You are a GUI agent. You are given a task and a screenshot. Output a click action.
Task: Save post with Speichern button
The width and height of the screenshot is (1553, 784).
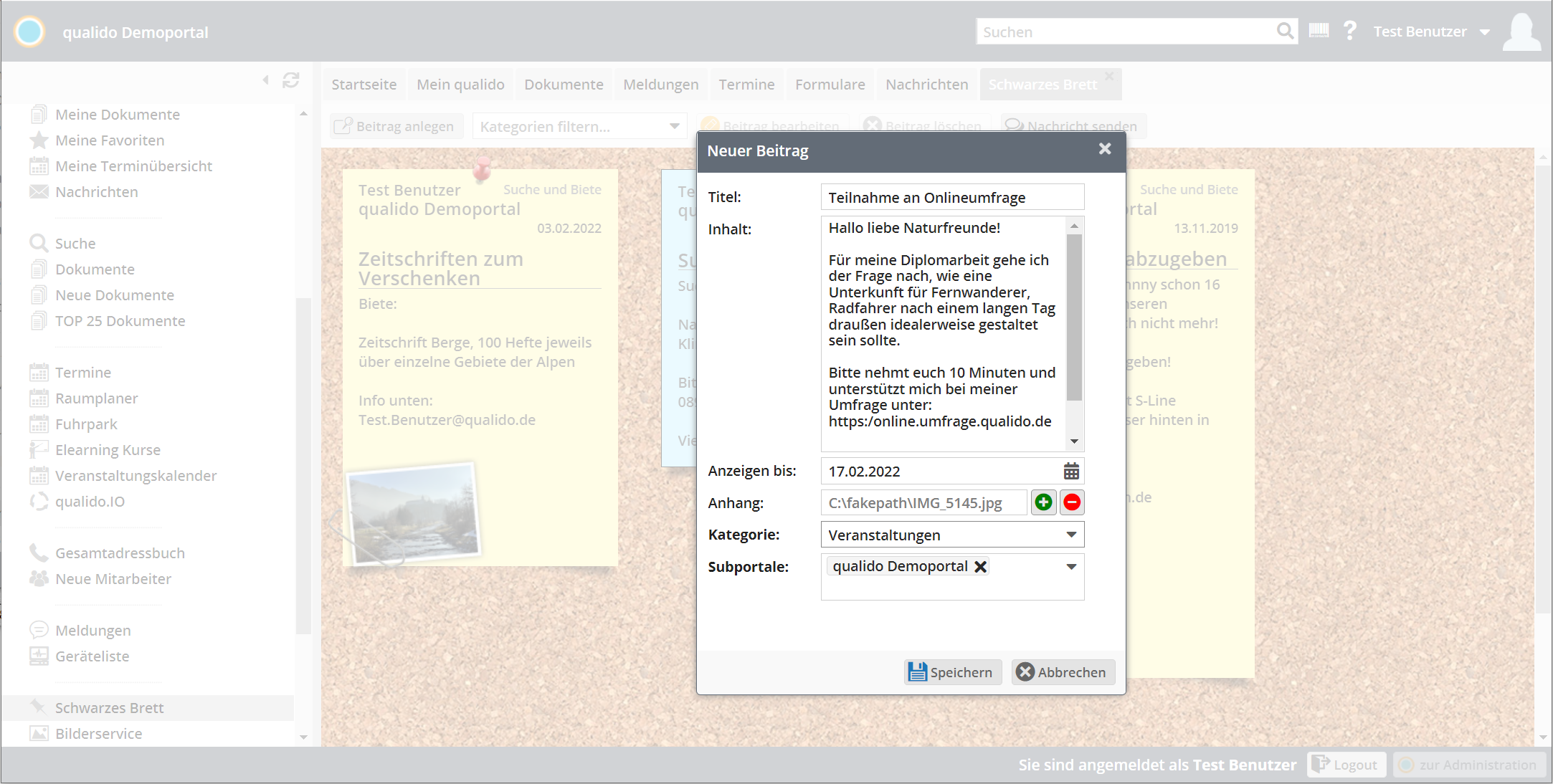[x=951, y=672]
